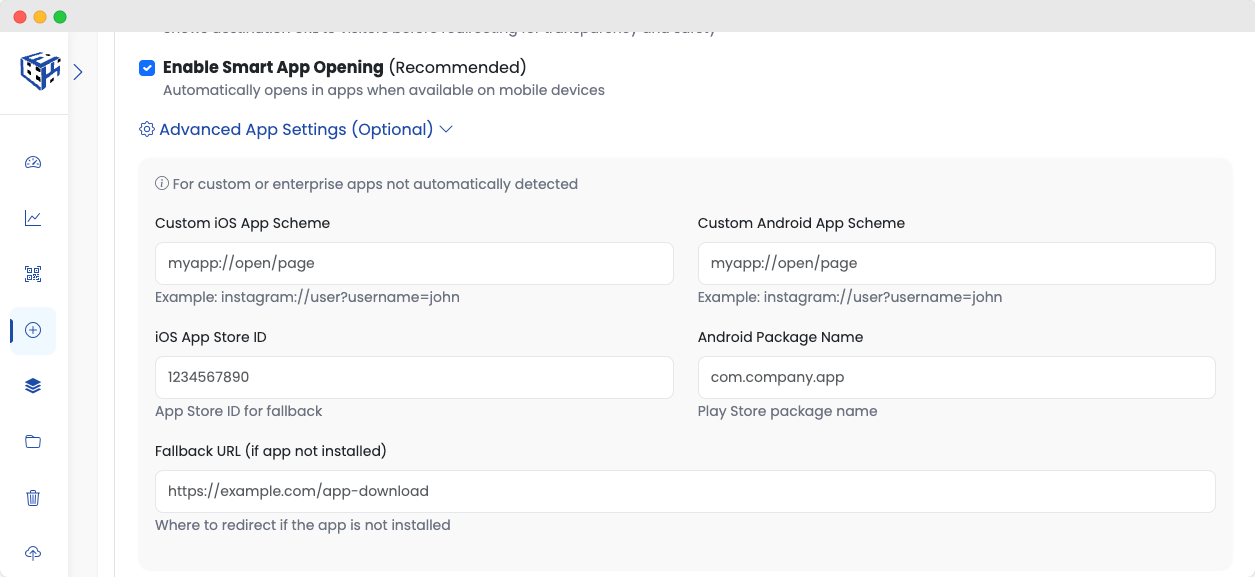Screen dimensions: 1255x577
Task: Click the info icon beside custom apps note
Action: pos(161,184)
